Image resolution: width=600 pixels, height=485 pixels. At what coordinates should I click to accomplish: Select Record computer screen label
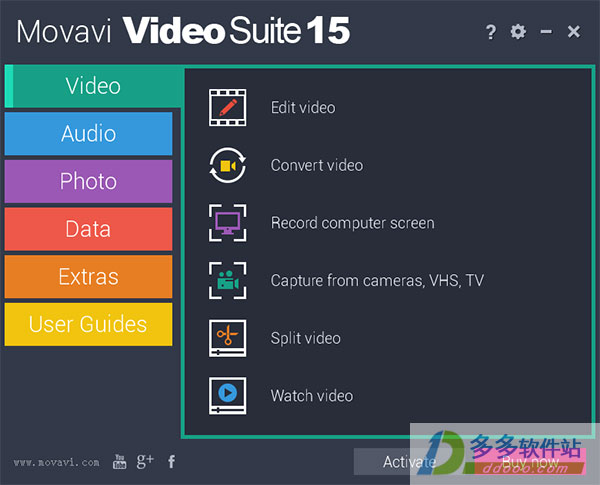352,223
